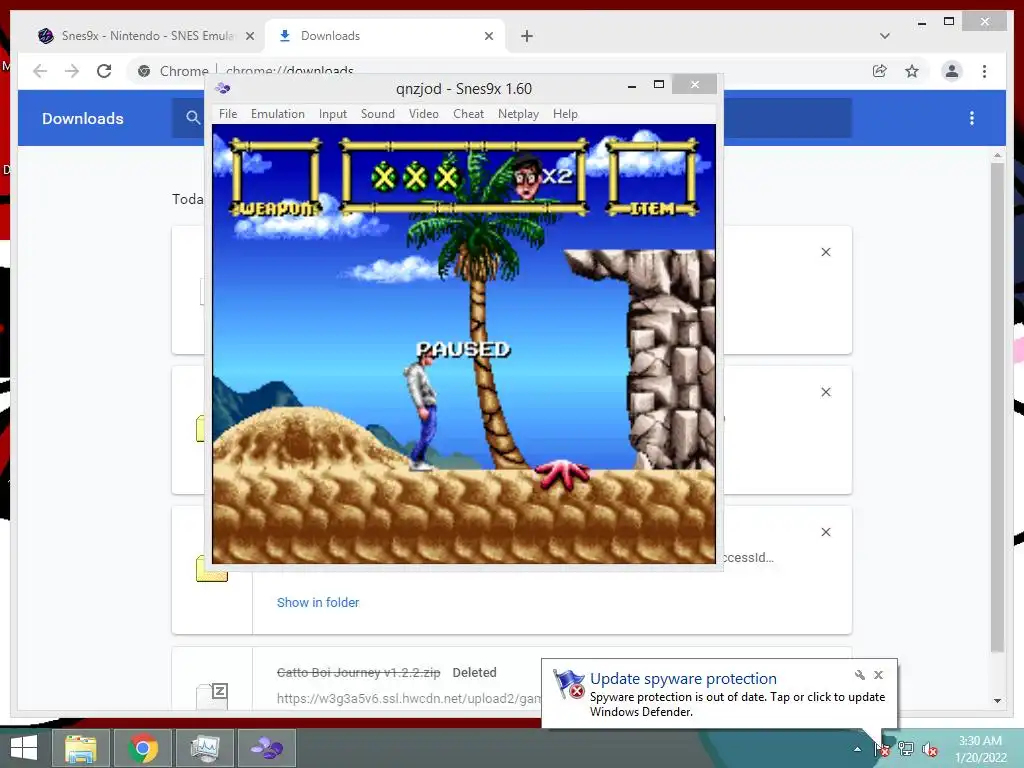Screen dimensions: 1024x768
Task: Show hidden system tray icons
Action: (857, 749)
